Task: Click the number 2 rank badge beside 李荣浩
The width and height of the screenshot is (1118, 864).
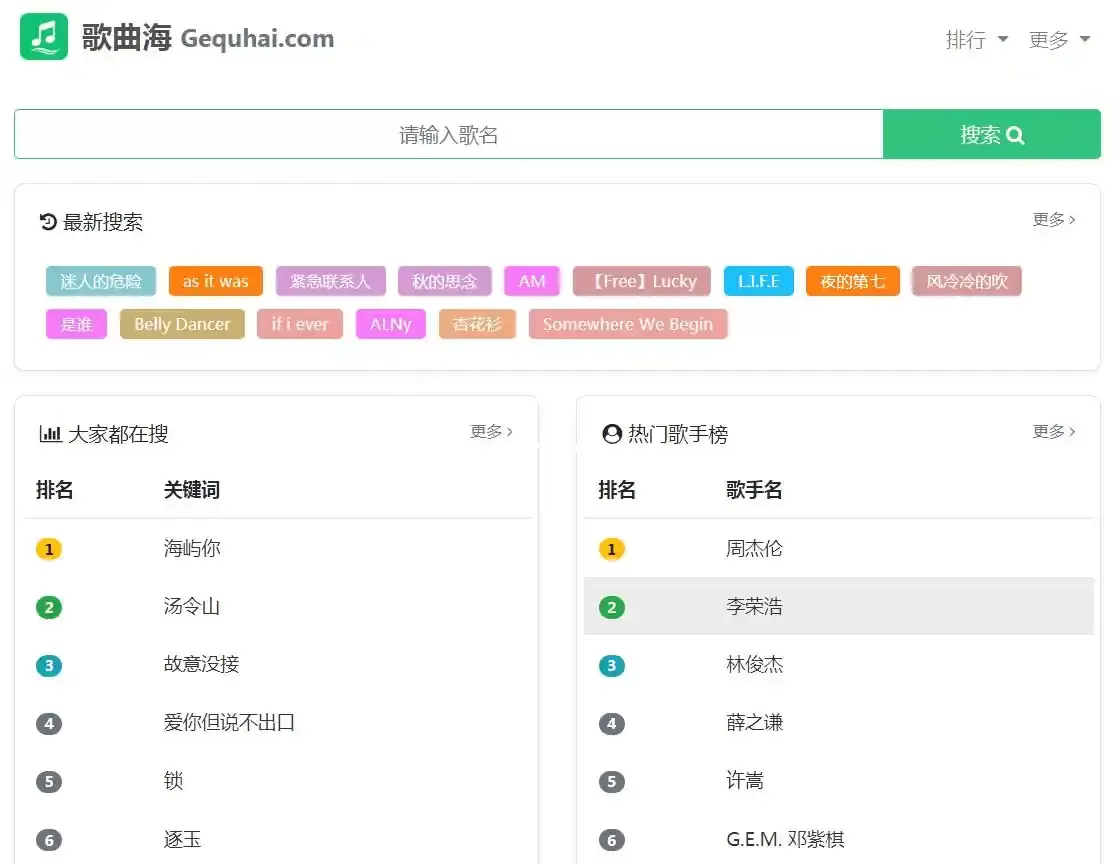Action: point(611,607)
